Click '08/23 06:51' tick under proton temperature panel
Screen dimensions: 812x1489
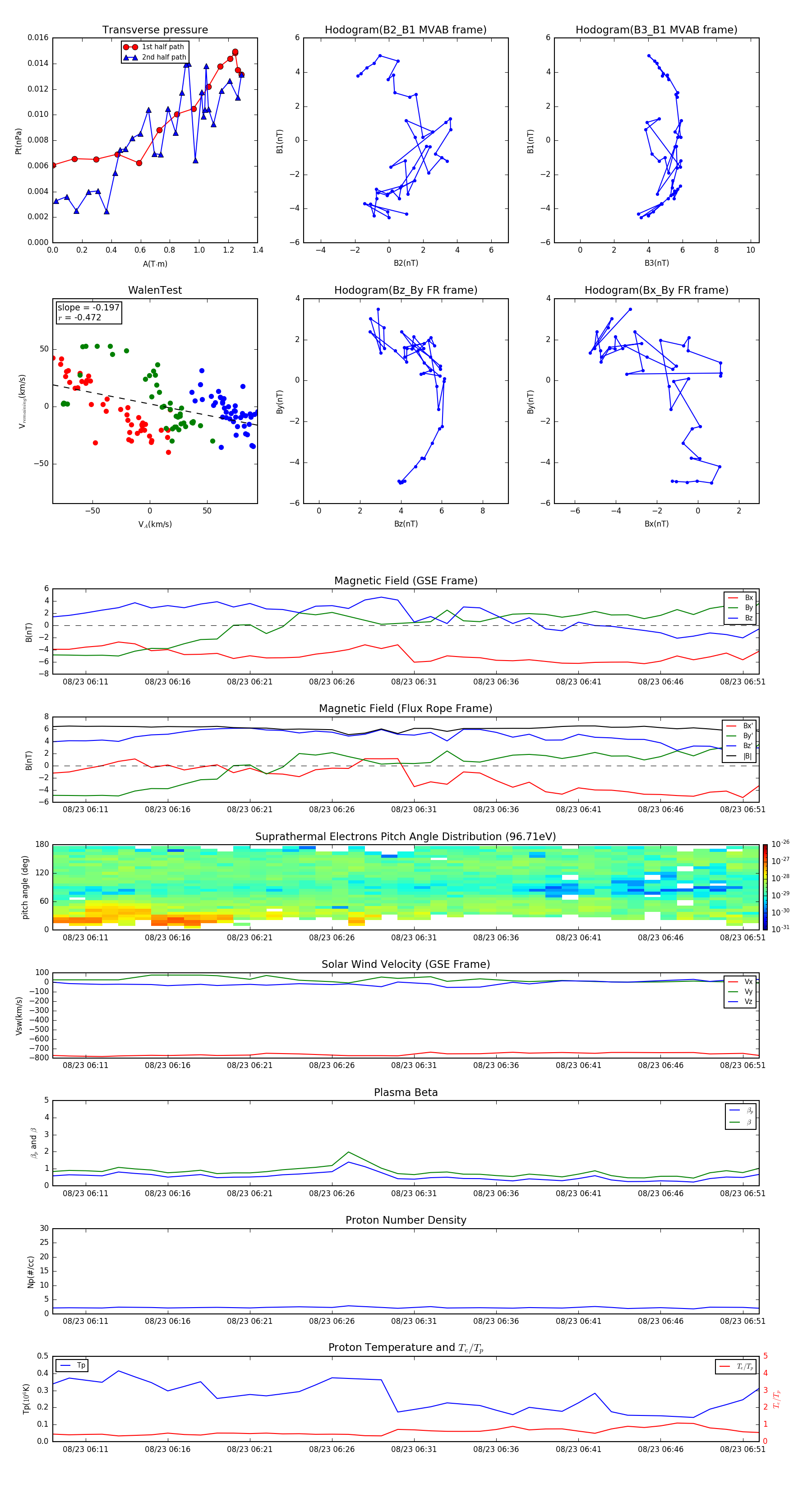[743, 1449]
